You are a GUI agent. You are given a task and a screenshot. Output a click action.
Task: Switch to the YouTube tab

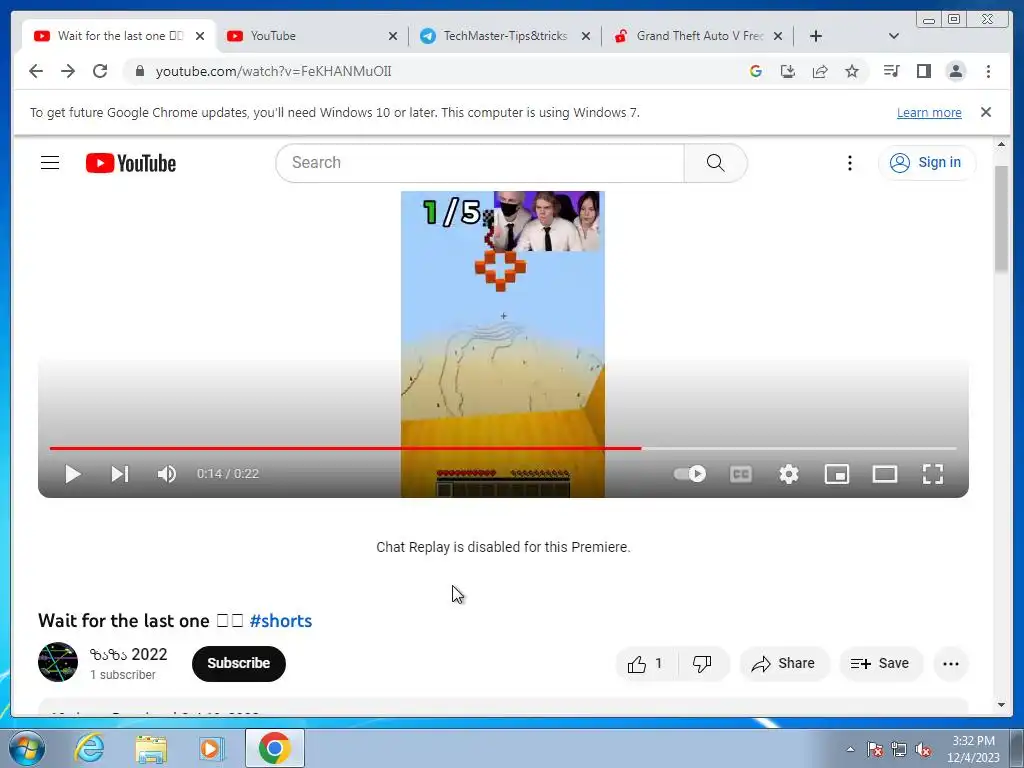312,36
